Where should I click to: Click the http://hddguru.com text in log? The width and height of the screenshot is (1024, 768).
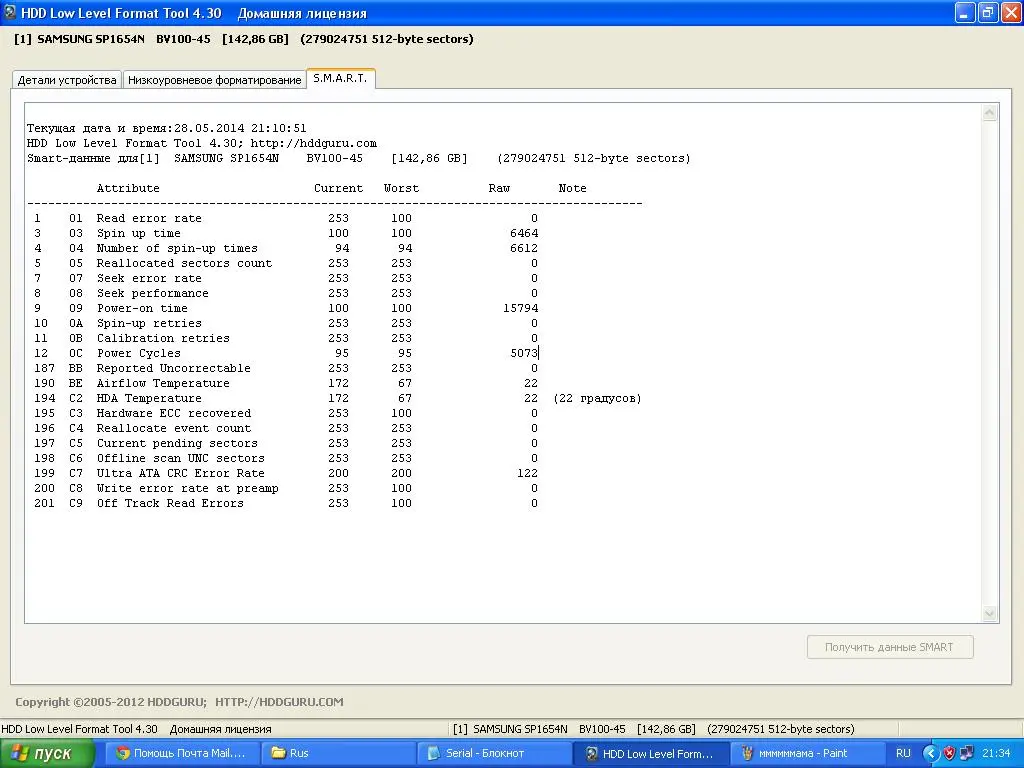[x=313, y=143]
